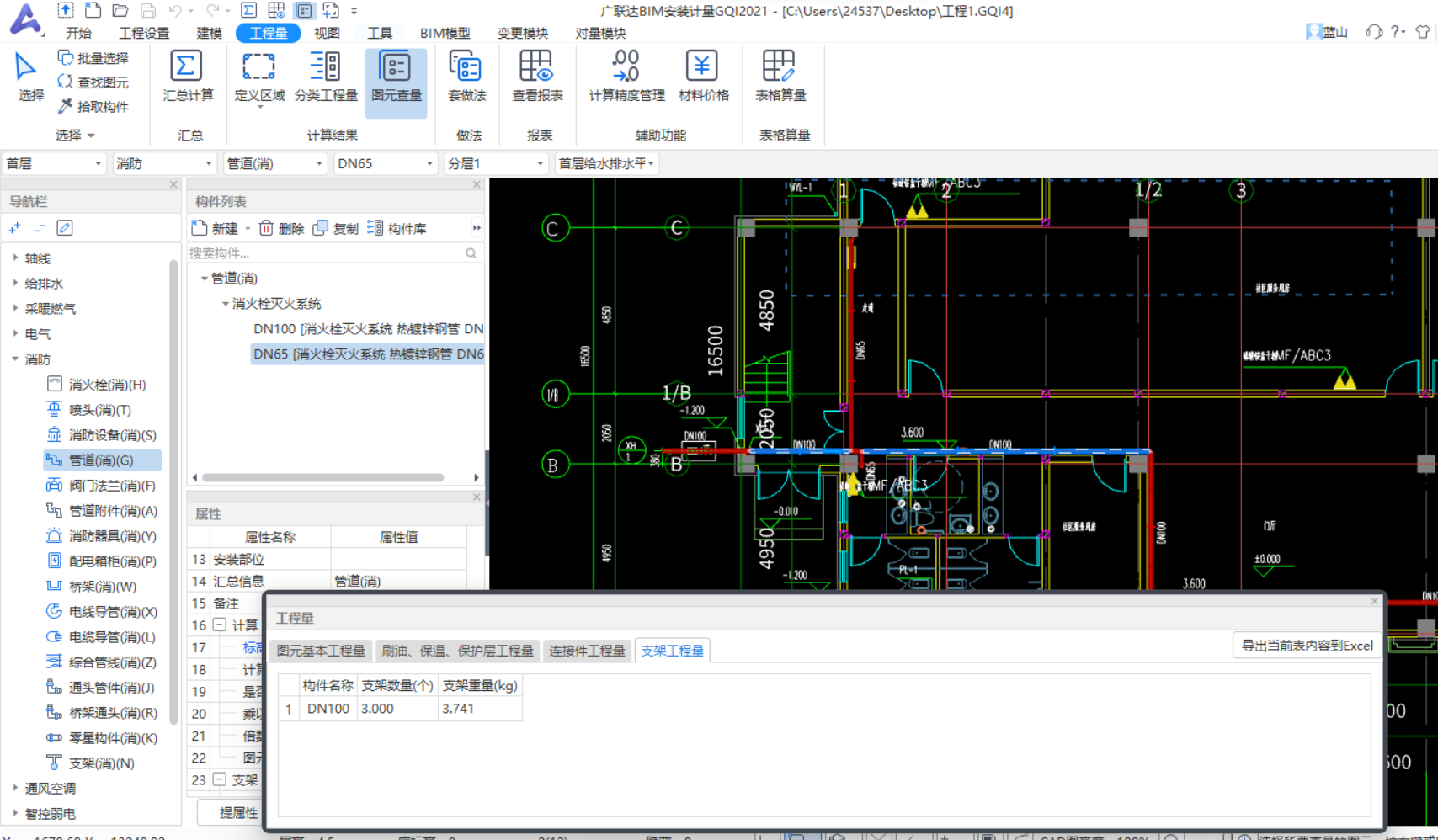Open the 管道(消) type dropdown
Screen dimensions: 1438x840
click(x=275, y=163)
